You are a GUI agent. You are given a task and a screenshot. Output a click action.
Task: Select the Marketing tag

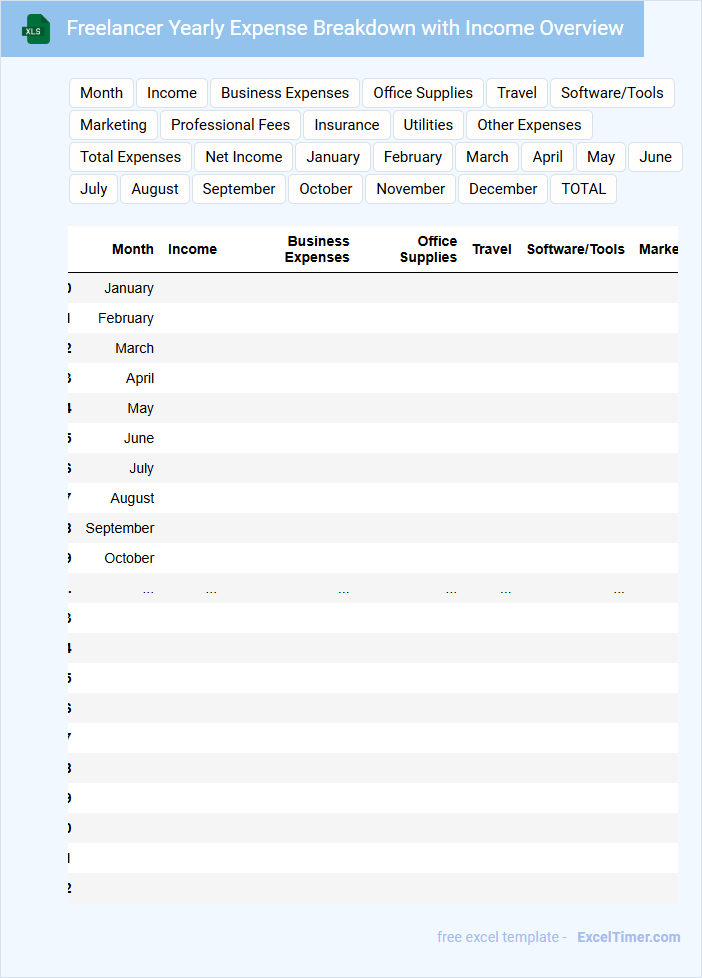tap(114, 125)
